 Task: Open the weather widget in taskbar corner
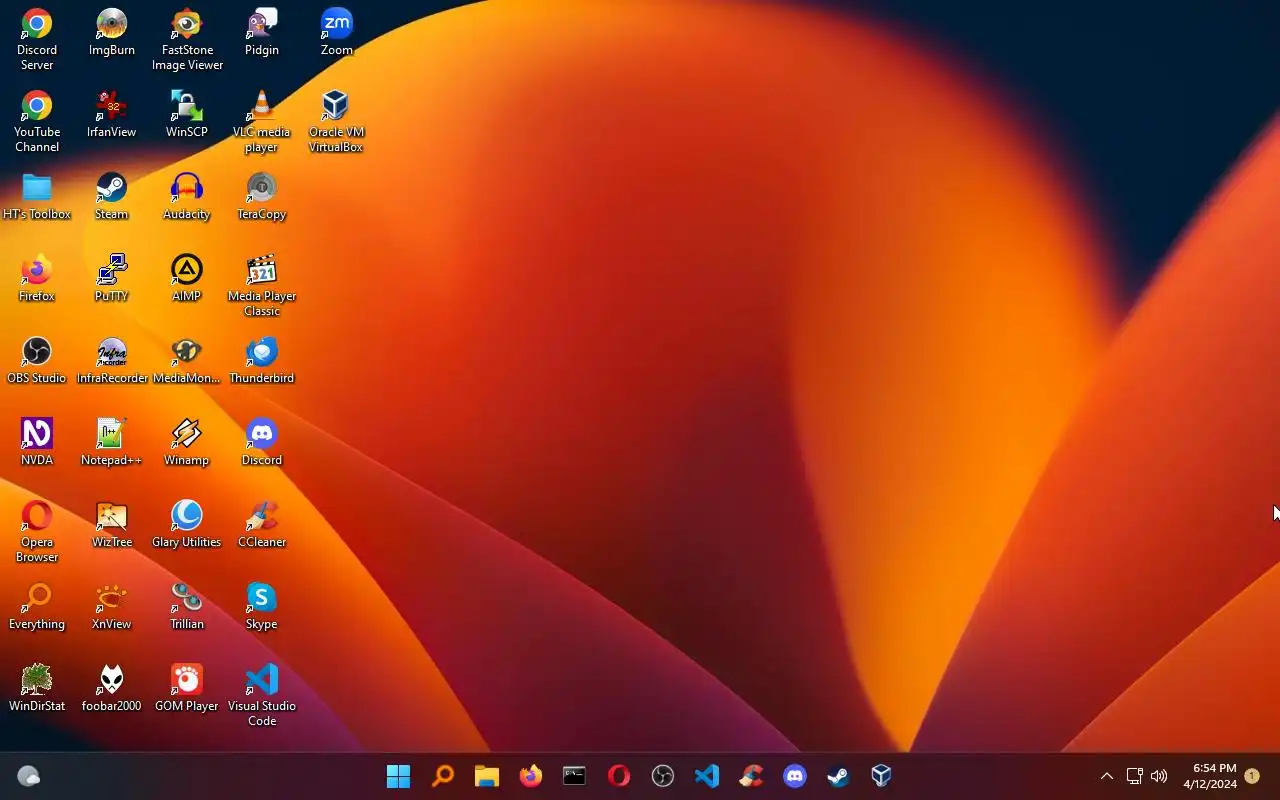tap(28, 776)
